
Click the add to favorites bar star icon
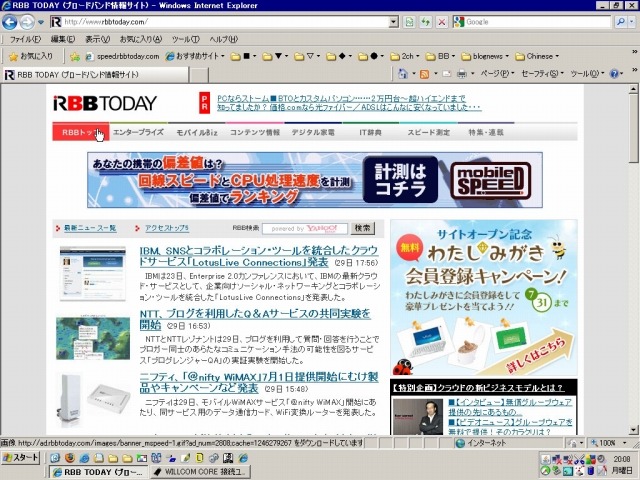click(75, 57)
